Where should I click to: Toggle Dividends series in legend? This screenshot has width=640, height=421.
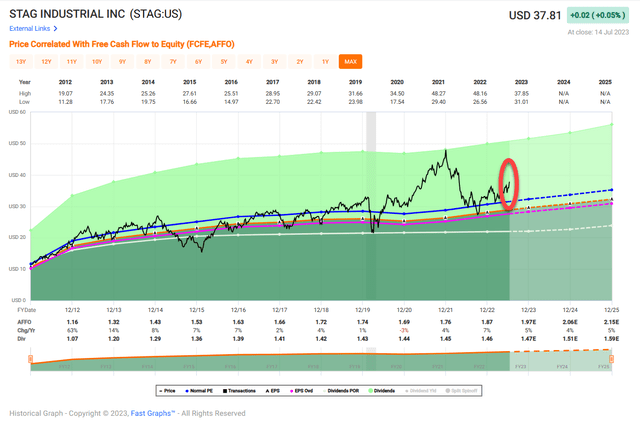click(x=382, y=391)
